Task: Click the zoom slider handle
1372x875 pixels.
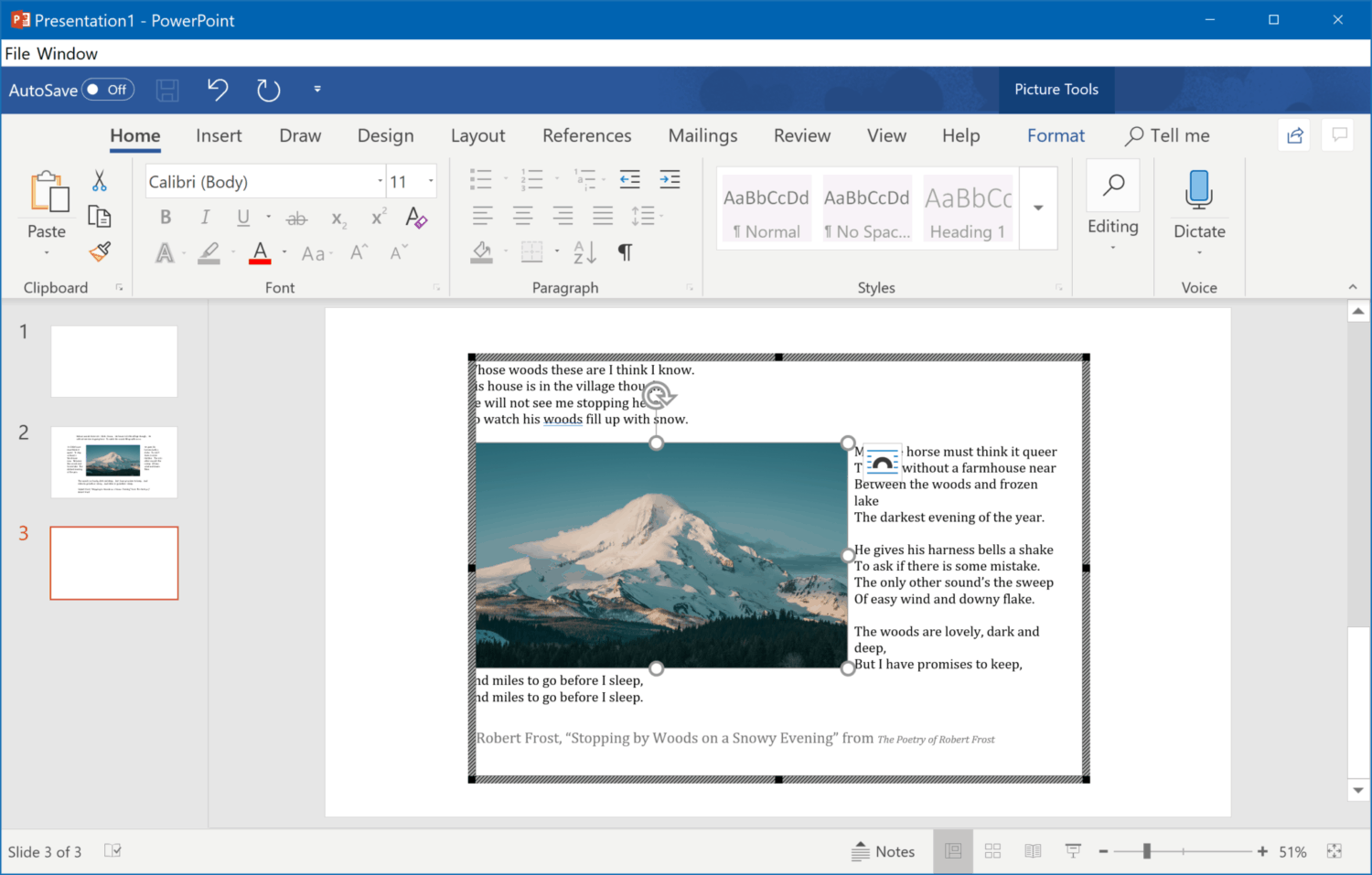Action: pyautogui.click(x=1147, y=851)
